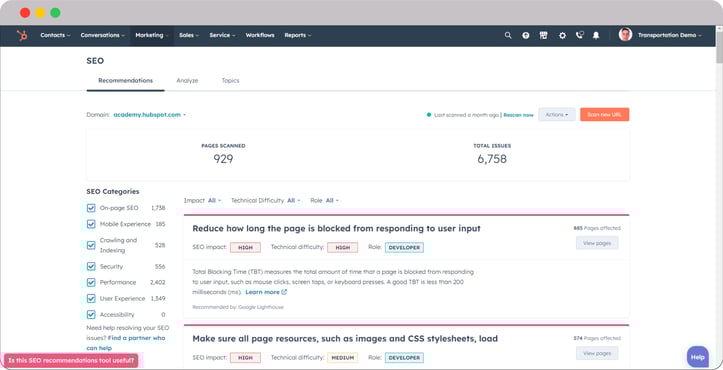This screenshot has height=370, width=723.
Task: Open the Technical Difficulty filter dropdown
Action: pos(294,201)
